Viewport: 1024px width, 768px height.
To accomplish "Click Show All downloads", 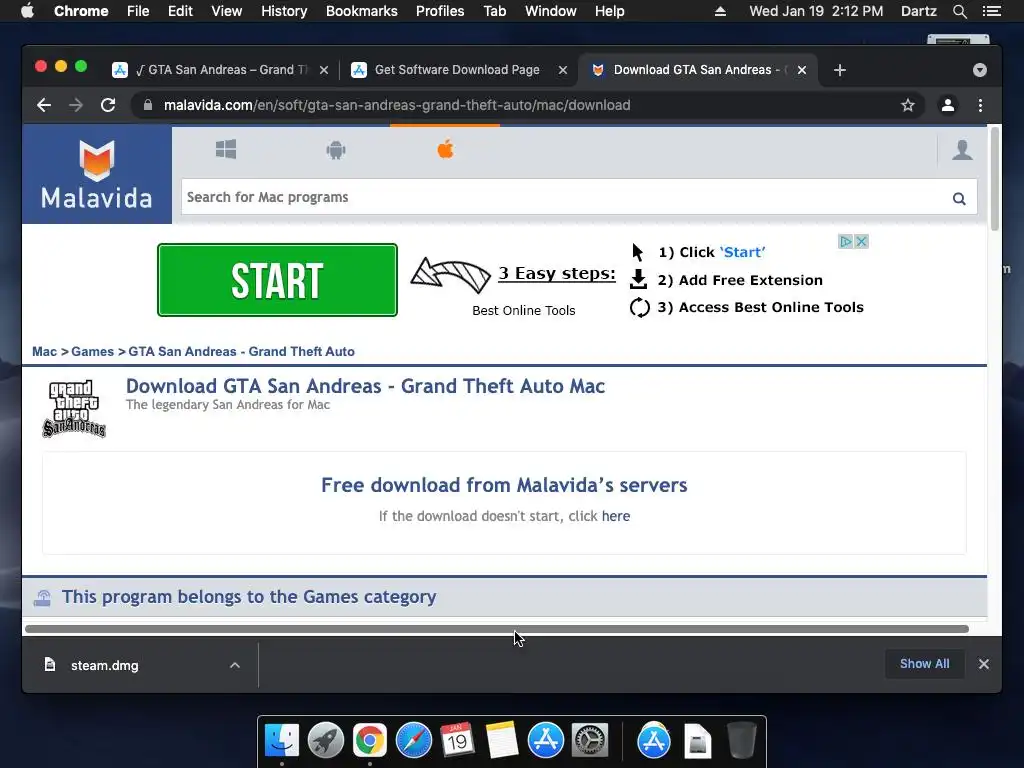I will click(924, 664).
